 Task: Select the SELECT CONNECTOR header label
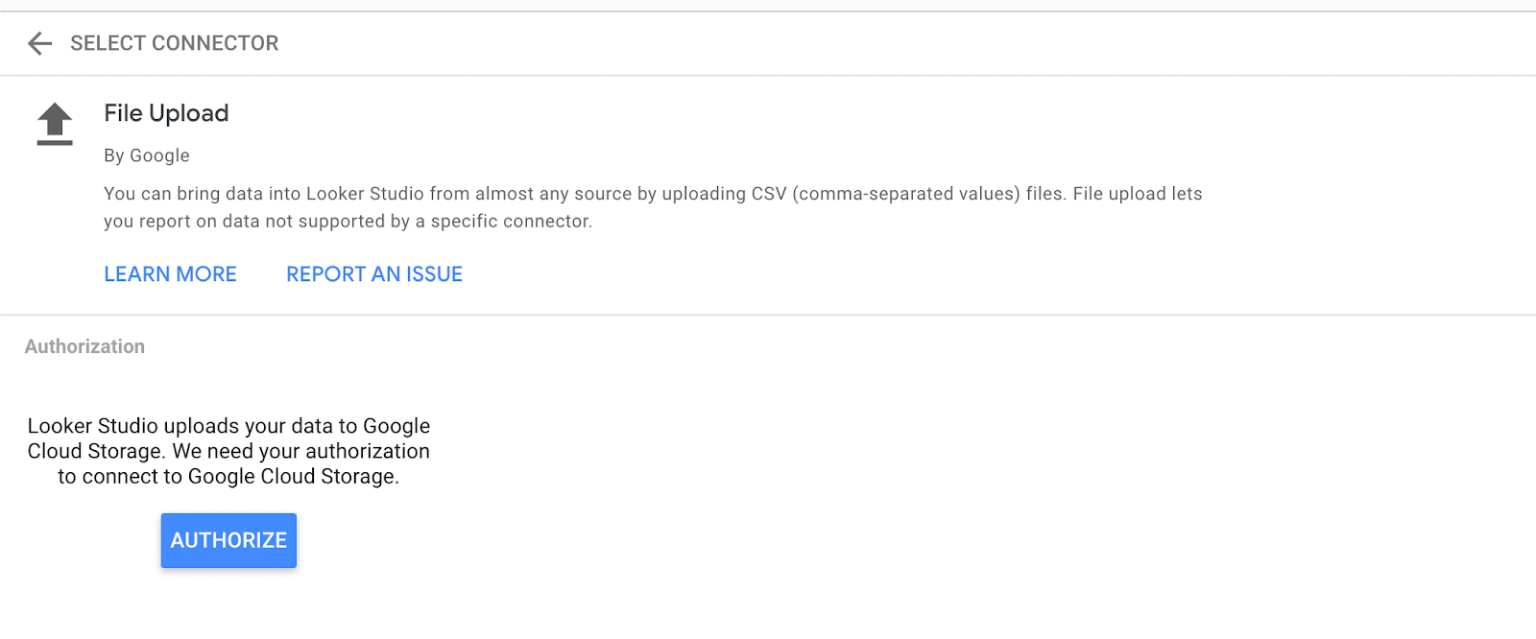[174, 43]
